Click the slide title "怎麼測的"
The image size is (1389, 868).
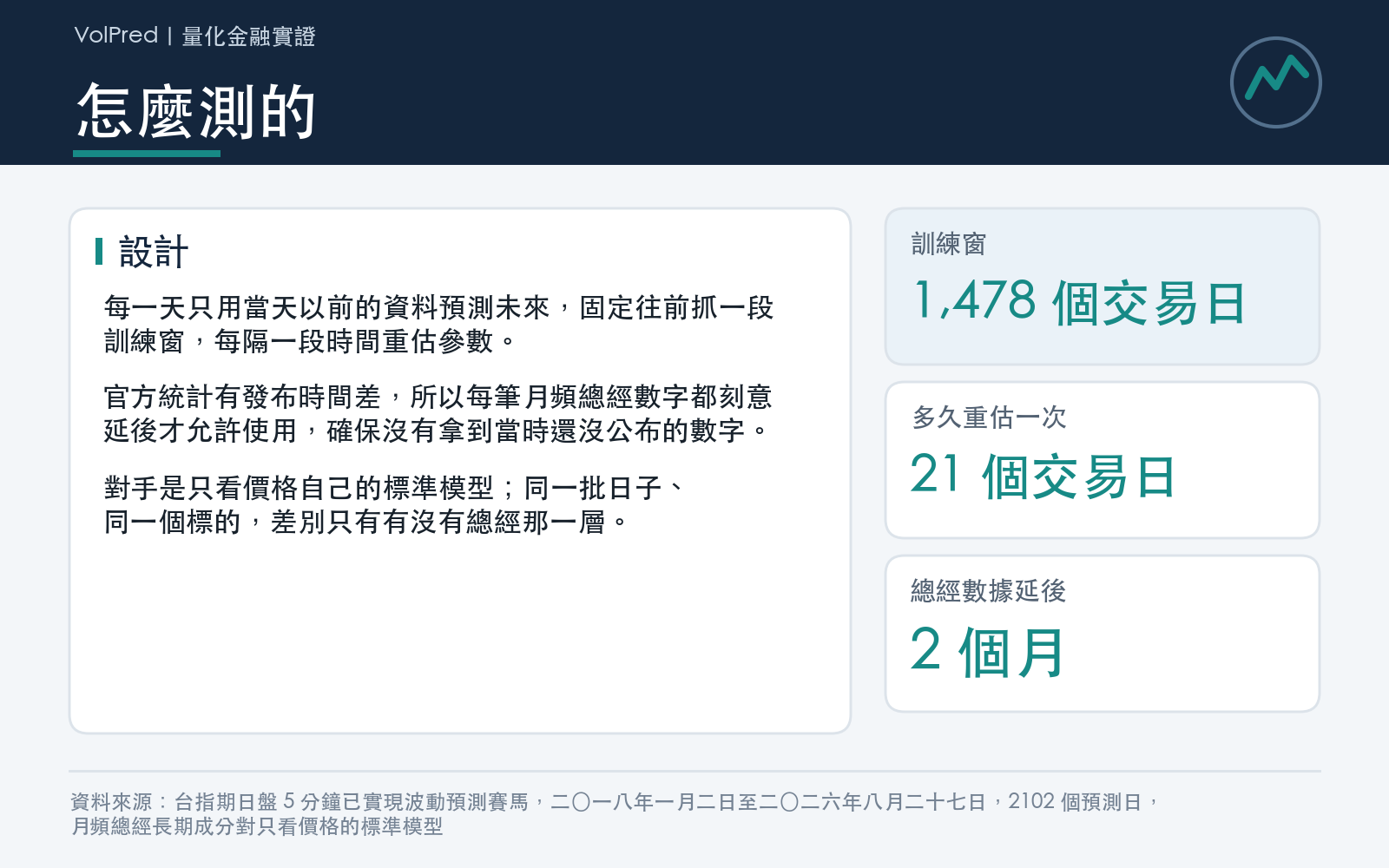coord(195,112)
